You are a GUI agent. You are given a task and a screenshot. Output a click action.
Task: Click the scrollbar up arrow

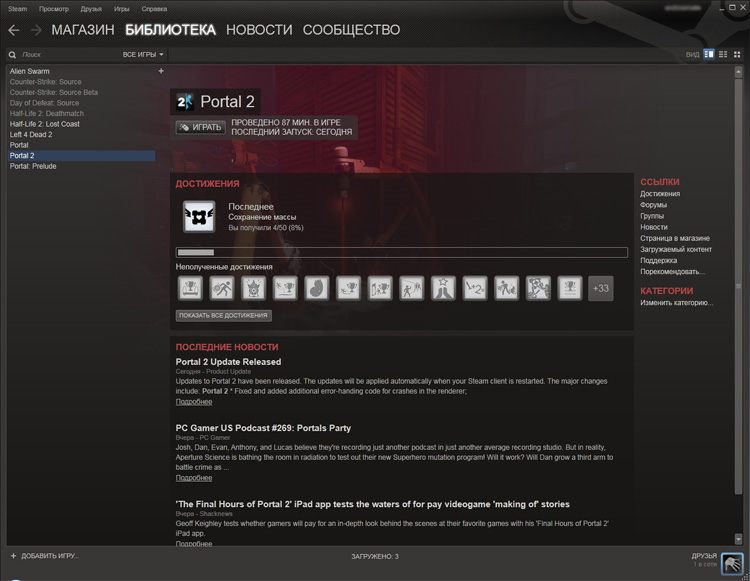[738, 72]
